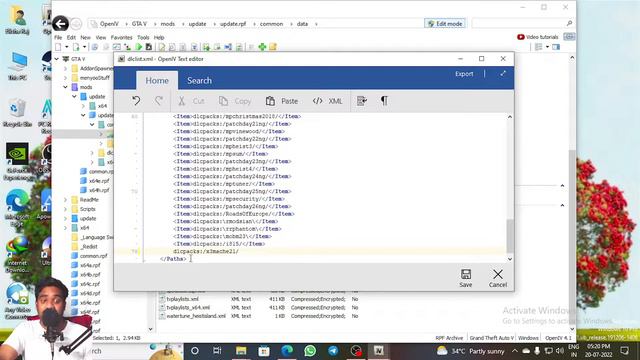Click the editor scrollbar down arrow
The height and width of the screenshot is (360, 640).
(x=510, y=259)
